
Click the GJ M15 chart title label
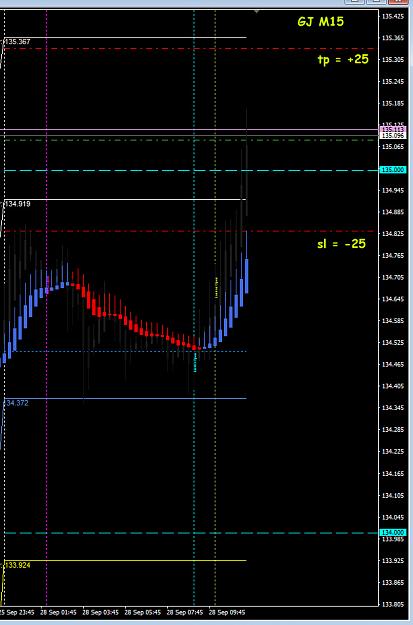tap(320, 22)
